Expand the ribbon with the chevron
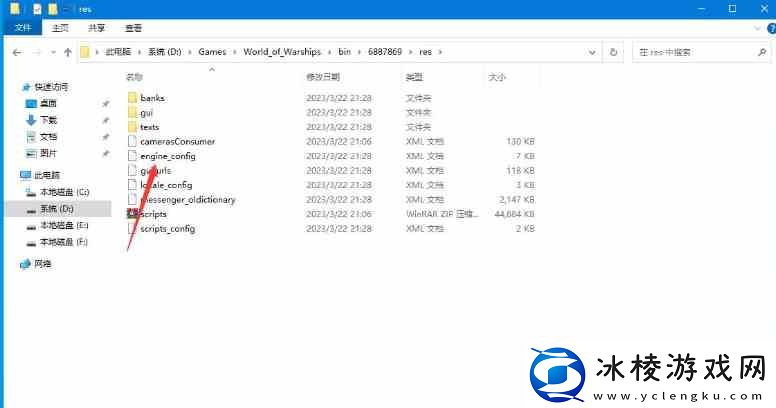 (x=757, y=29)
